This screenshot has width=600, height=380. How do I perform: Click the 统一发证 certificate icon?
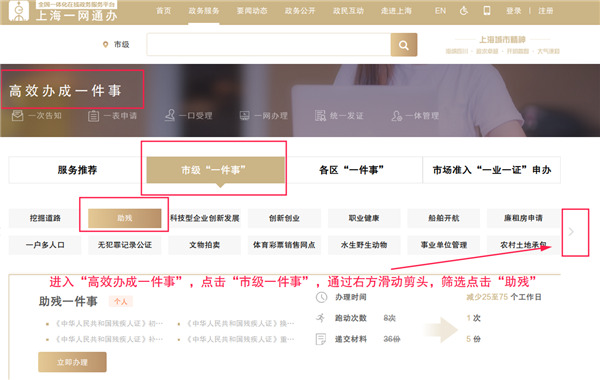(320, 116)
